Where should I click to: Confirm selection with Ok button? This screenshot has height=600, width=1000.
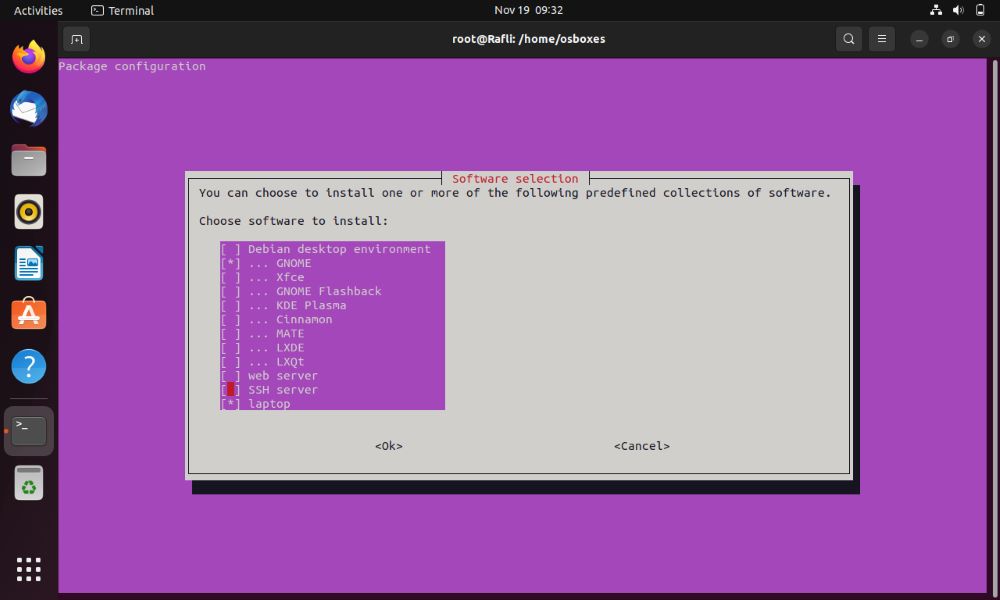(389, 446)
